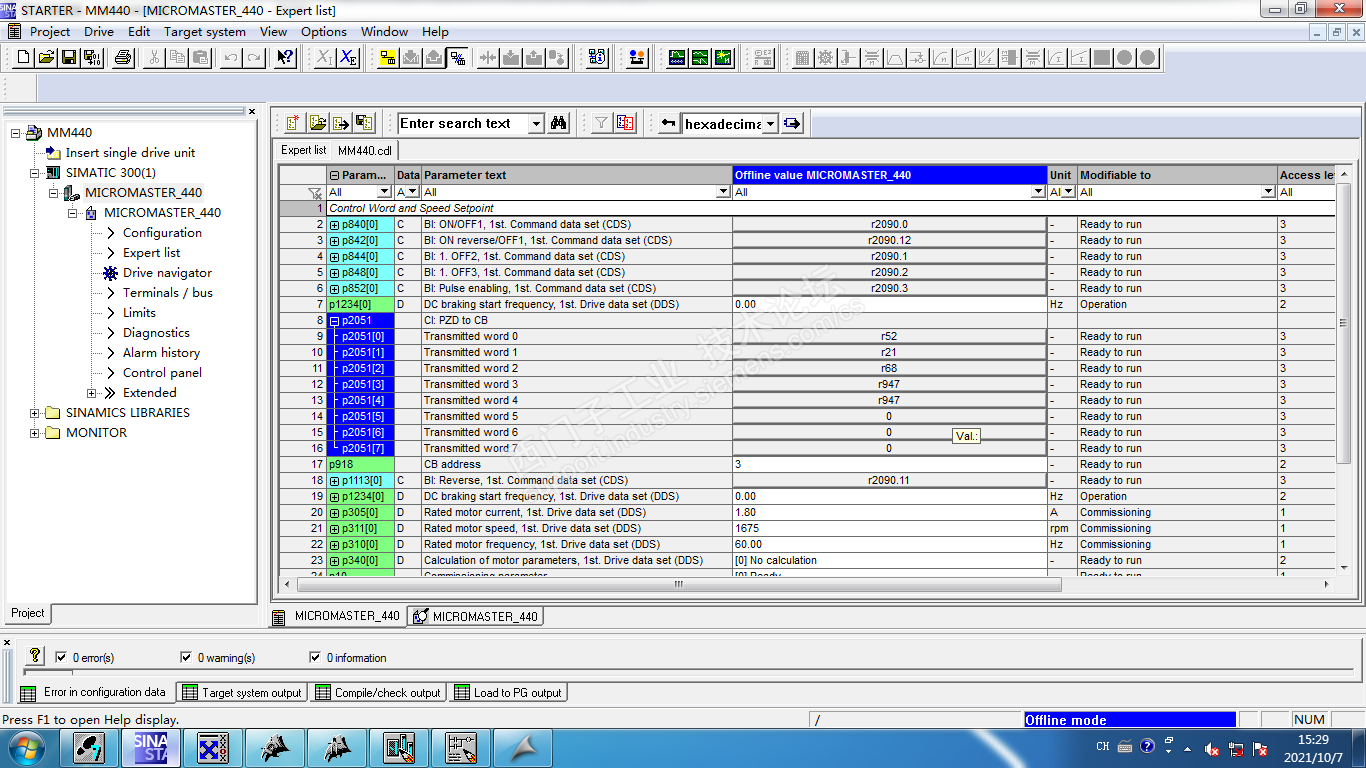Select Insert single drive unit tree item
Screen dimensions: 1366x768
click(130, 153)
